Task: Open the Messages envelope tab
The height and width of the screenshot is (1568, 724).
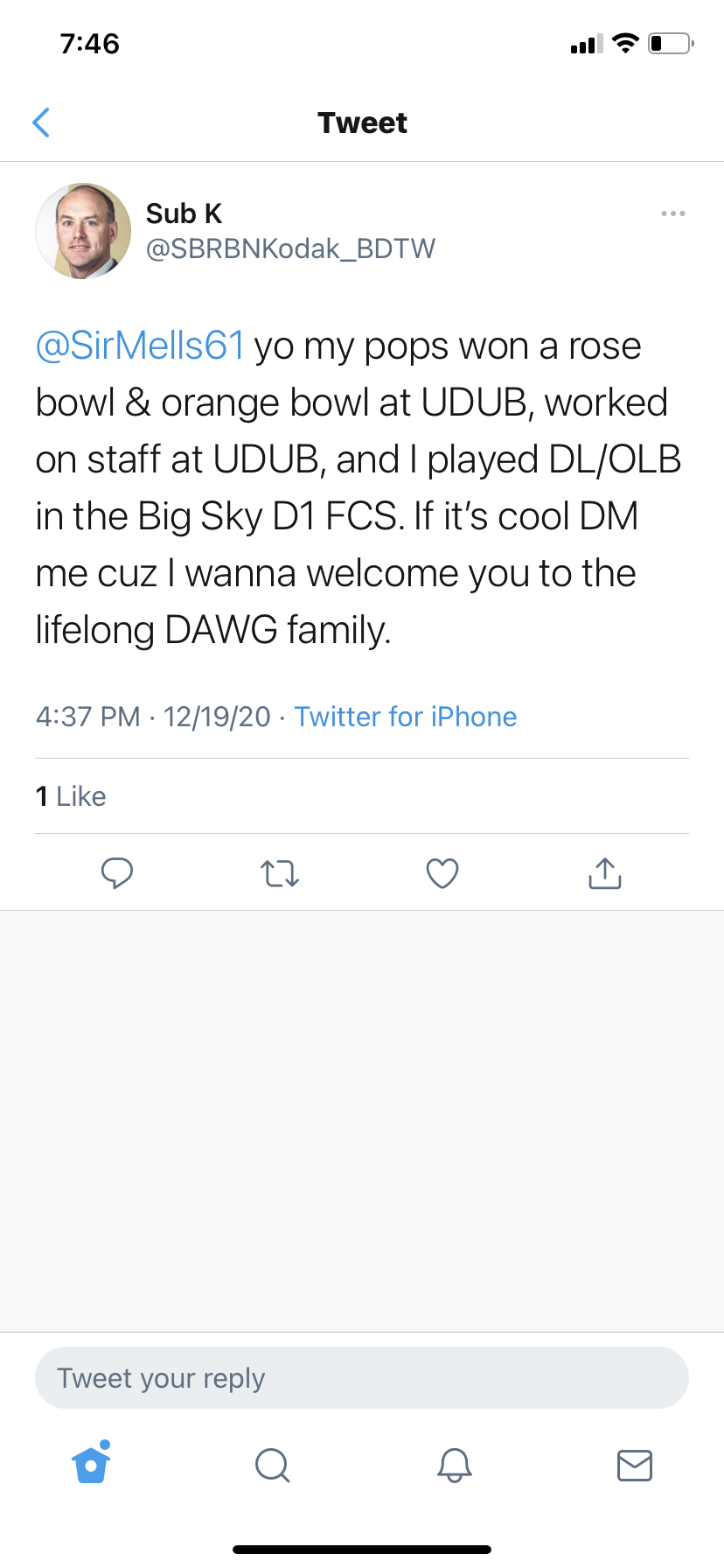Action: tap(635, 1464)
